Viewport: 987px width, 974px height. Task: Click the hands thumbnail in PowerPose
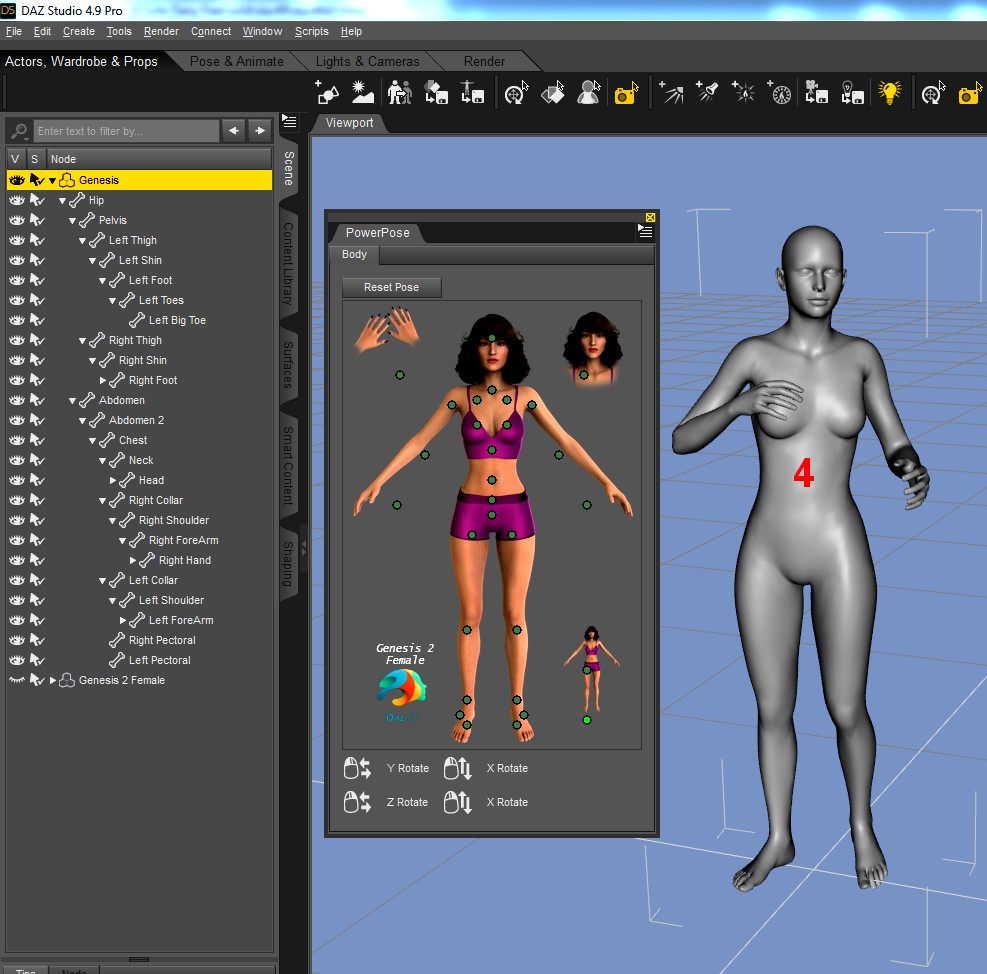[x=386, y=329]
